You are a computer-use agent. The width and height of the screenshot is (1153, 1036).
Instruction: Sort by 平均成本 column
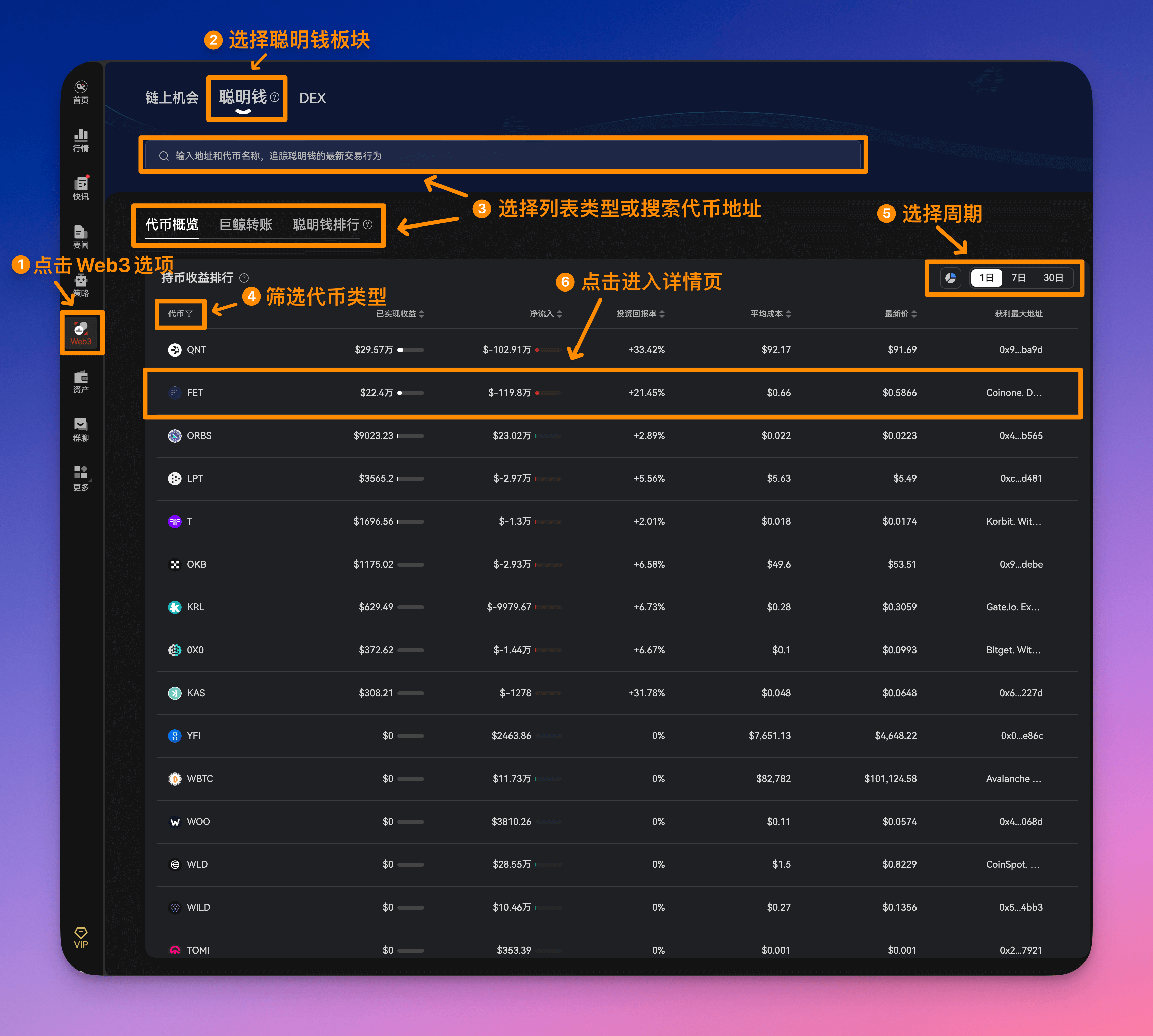[x=770, y=314]
